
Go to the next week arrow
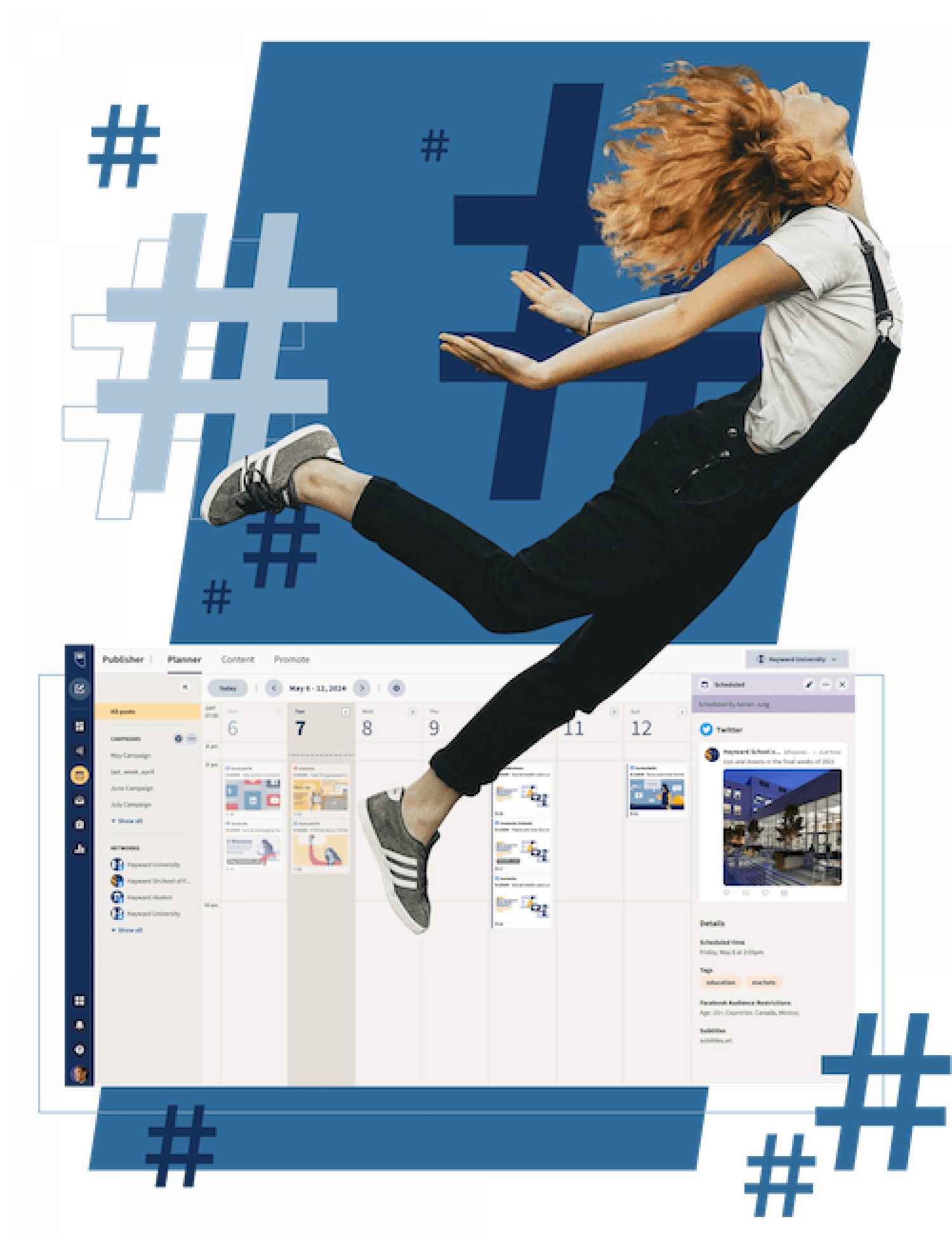point(362,688)
